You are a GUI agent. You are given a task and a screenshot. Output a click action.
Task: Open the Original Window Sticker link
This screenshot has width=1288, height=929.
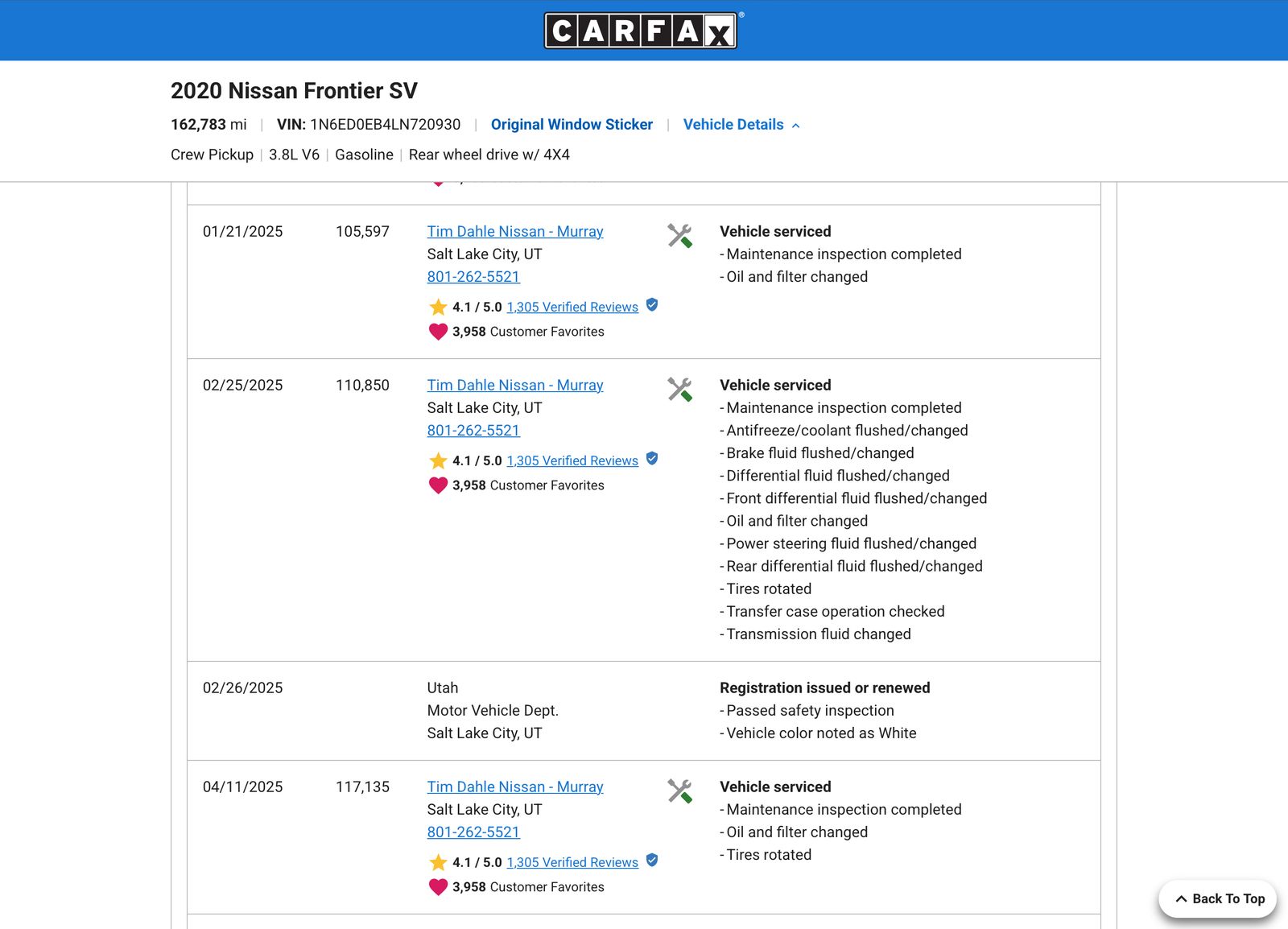572,125
